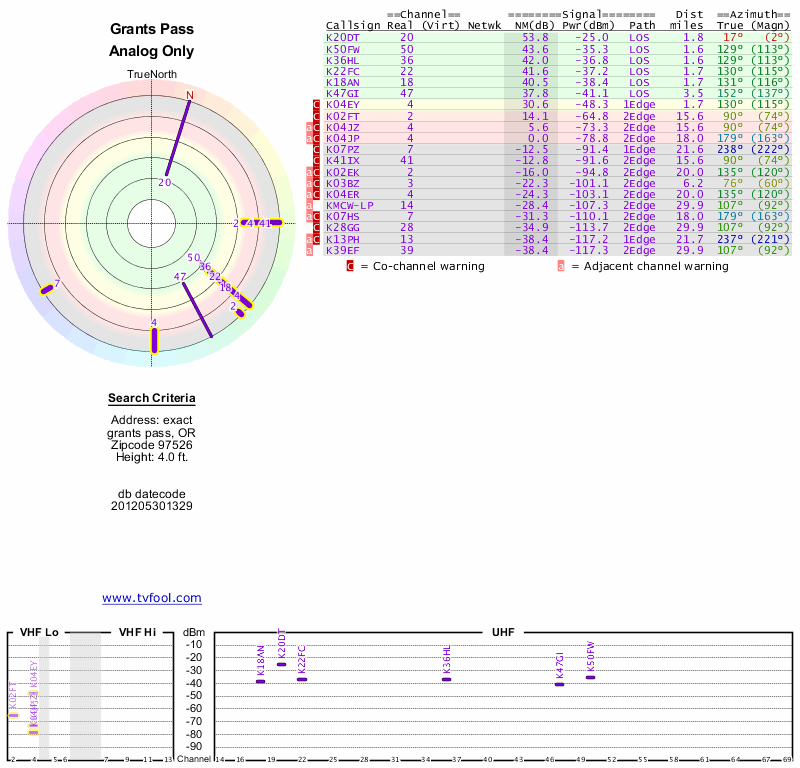
Task: Click the adjacent channel warning legend icon
Action: tap(561, 266)
